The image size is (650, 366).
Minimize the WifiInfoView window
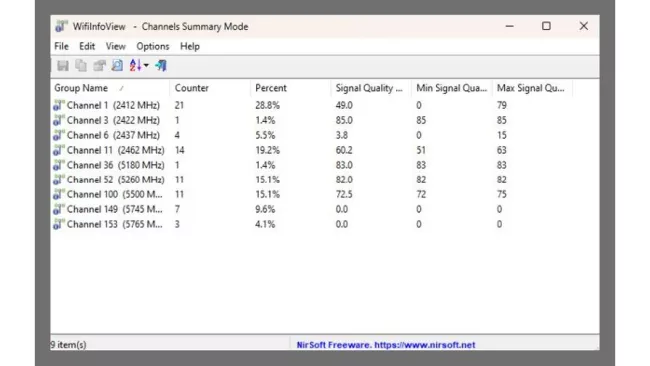click(509, 26)
